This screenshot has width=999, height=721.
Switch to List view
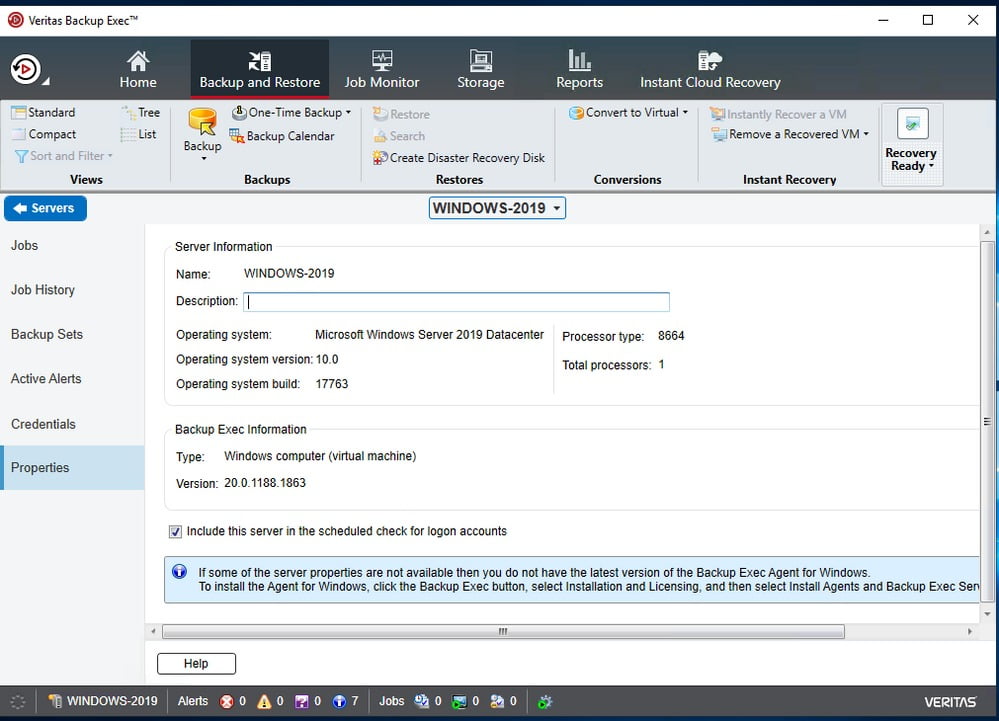[139, 134]
